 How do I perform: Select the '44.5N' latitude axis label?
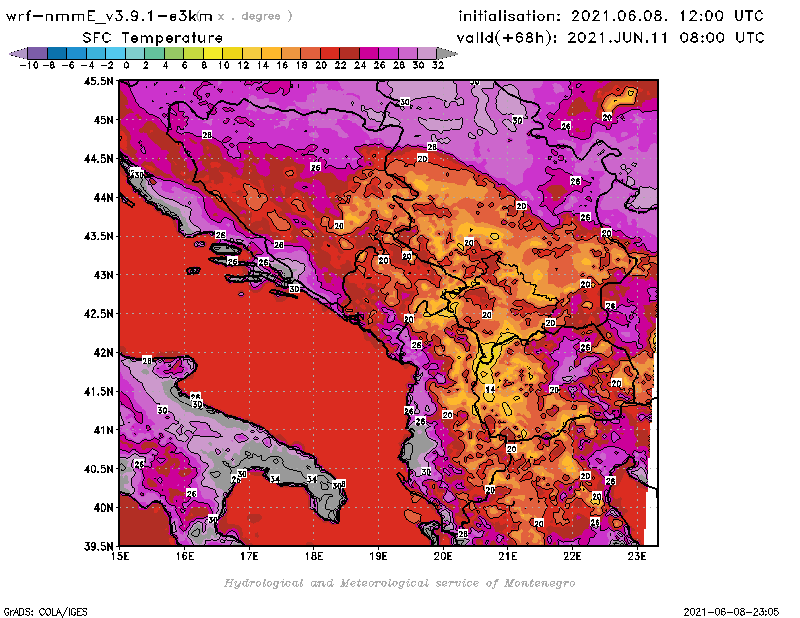[x=98, y=159]
